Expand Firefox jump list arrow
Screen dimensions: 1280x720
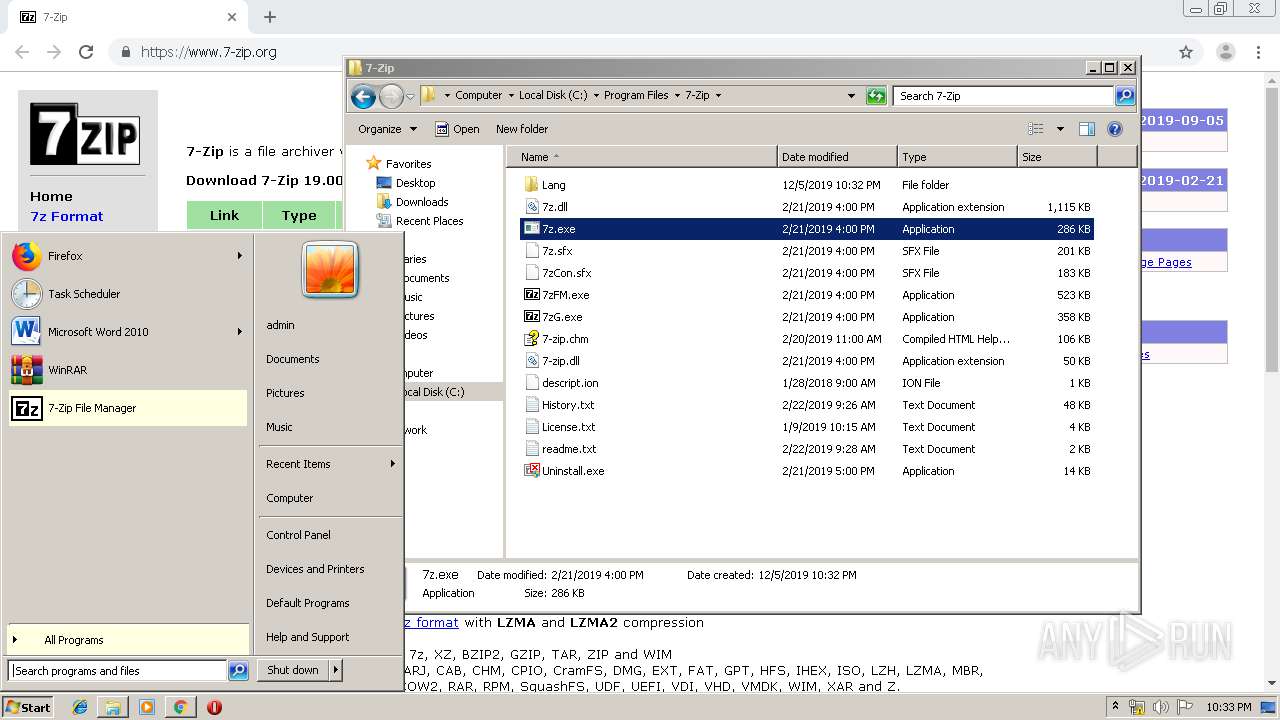[x=239, y=256]
